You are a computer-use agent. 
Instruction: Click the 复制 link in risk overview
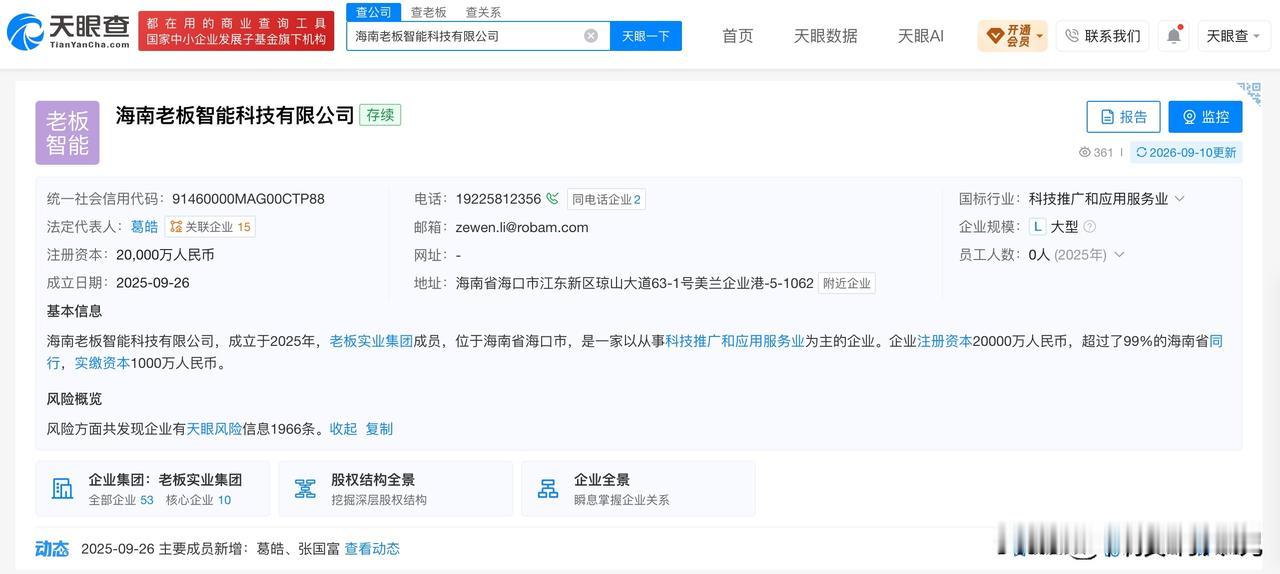(379, 428)
